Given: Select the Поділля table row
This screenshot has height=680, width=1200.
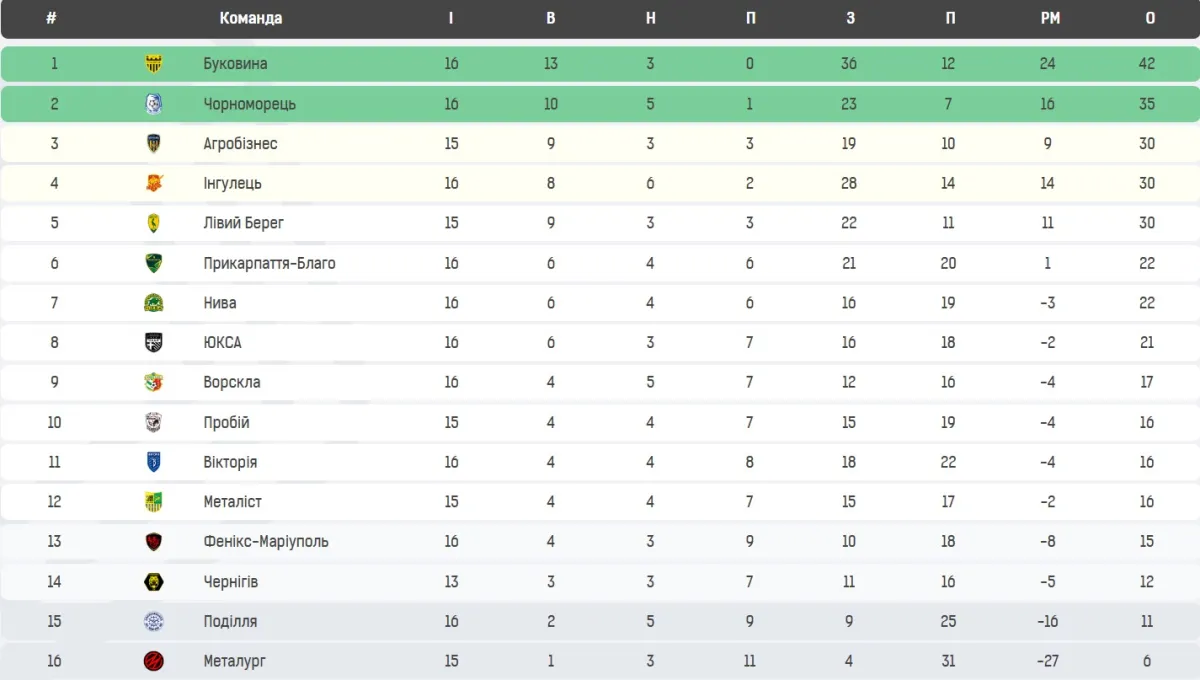Looking at the screenshot, I should [600, 621].
